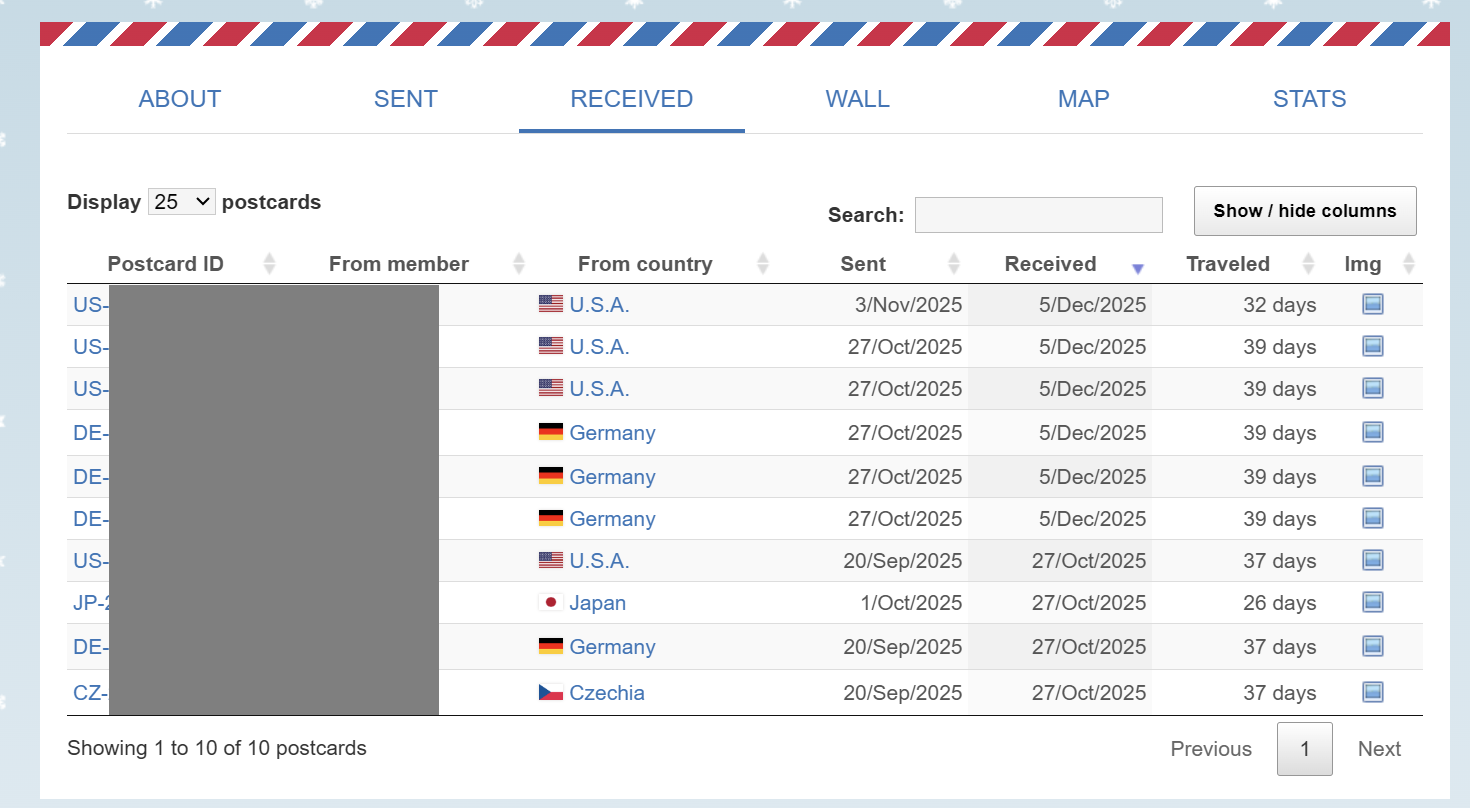Click sort arrows beside the Img column
The width and height of the screenshot is (1470, 808).
[1409, 264]
